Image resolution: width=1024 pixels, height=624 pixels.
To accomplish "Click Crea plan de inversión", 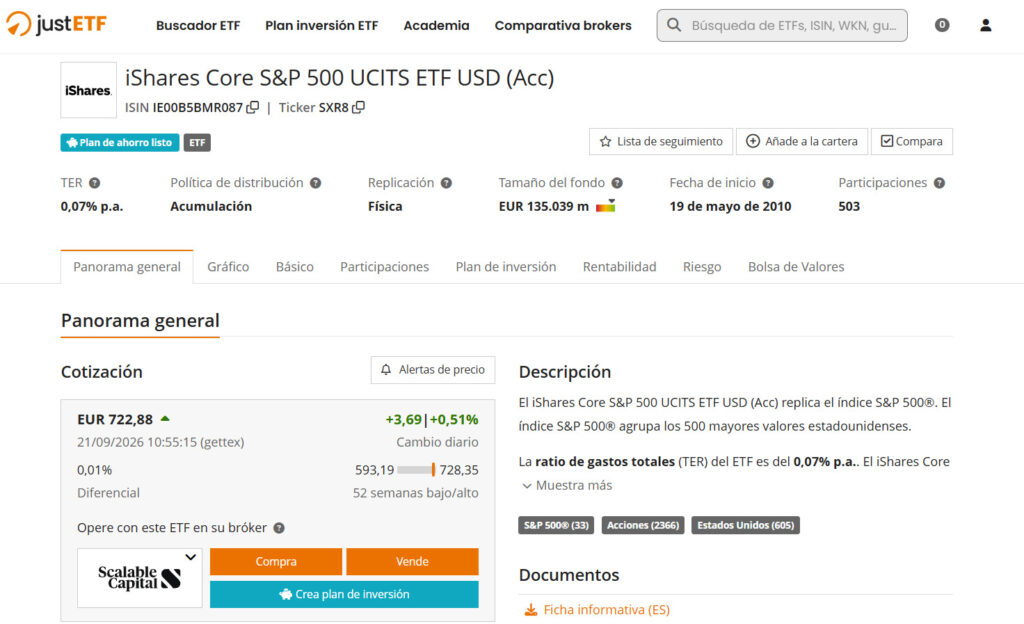I will [344, 594].
